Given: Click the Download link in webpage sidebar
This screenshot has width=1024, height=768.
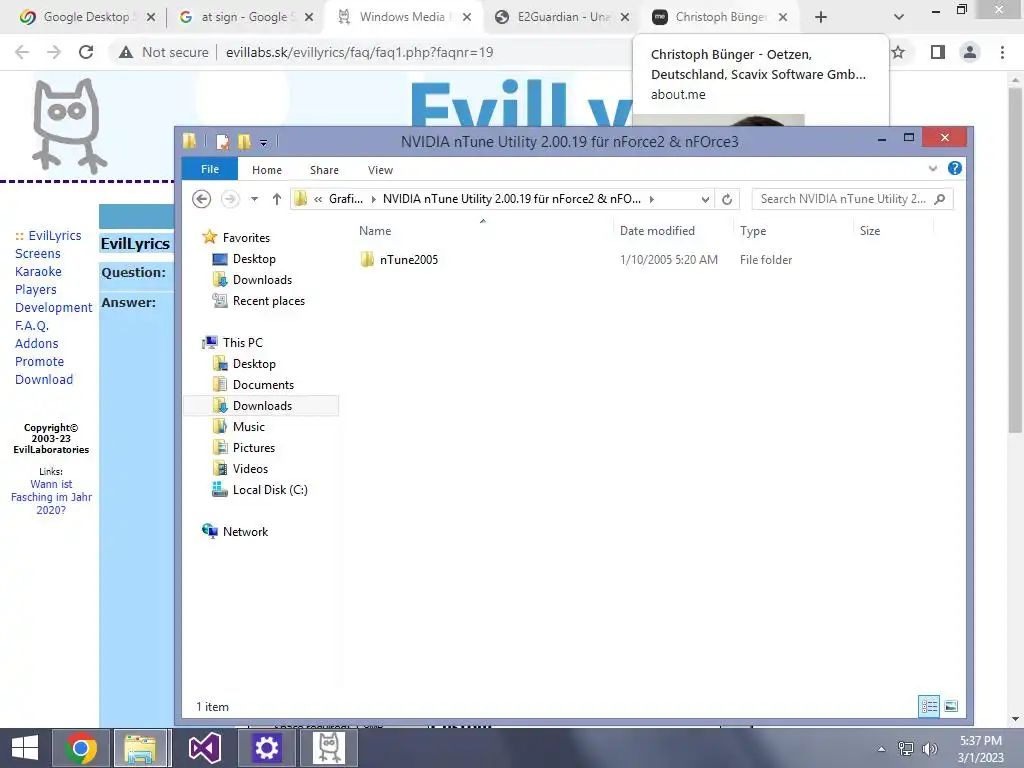Looking at the screenshot, I should pos(44,379).
